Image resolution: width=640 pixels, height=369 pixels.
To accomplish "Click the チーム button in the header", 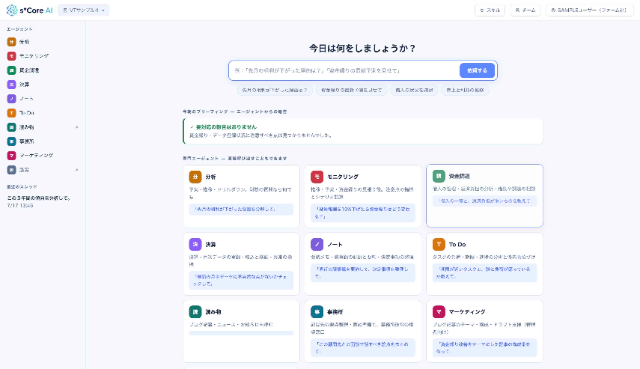I will coord(525,10).
